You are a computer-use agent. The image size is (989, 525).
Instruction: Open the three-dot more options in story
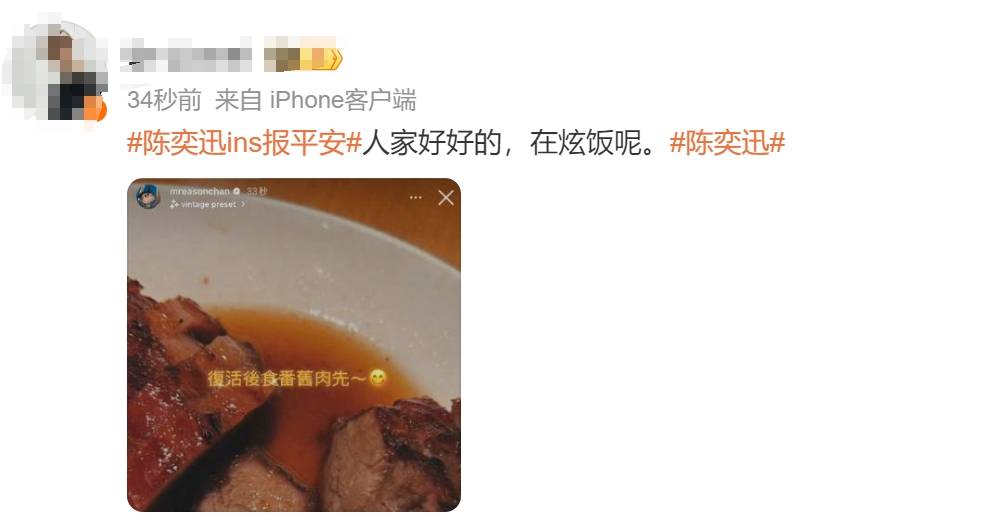pos(415,198)
